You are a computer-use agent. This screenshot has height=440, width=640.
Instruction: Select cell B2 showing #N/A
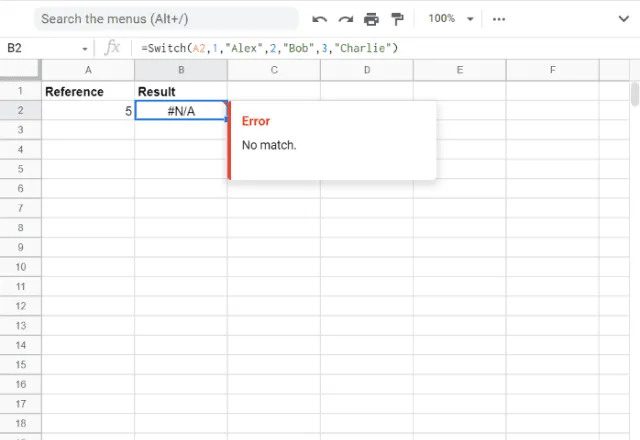tap(181, 111)
